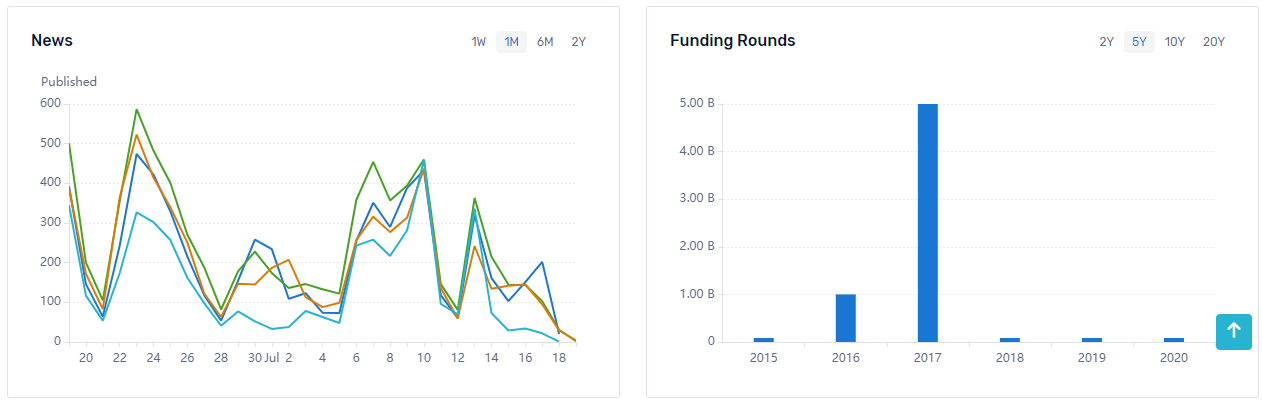
Task: Click the Funding Rounds panel title
Action: tap(732, 41)
